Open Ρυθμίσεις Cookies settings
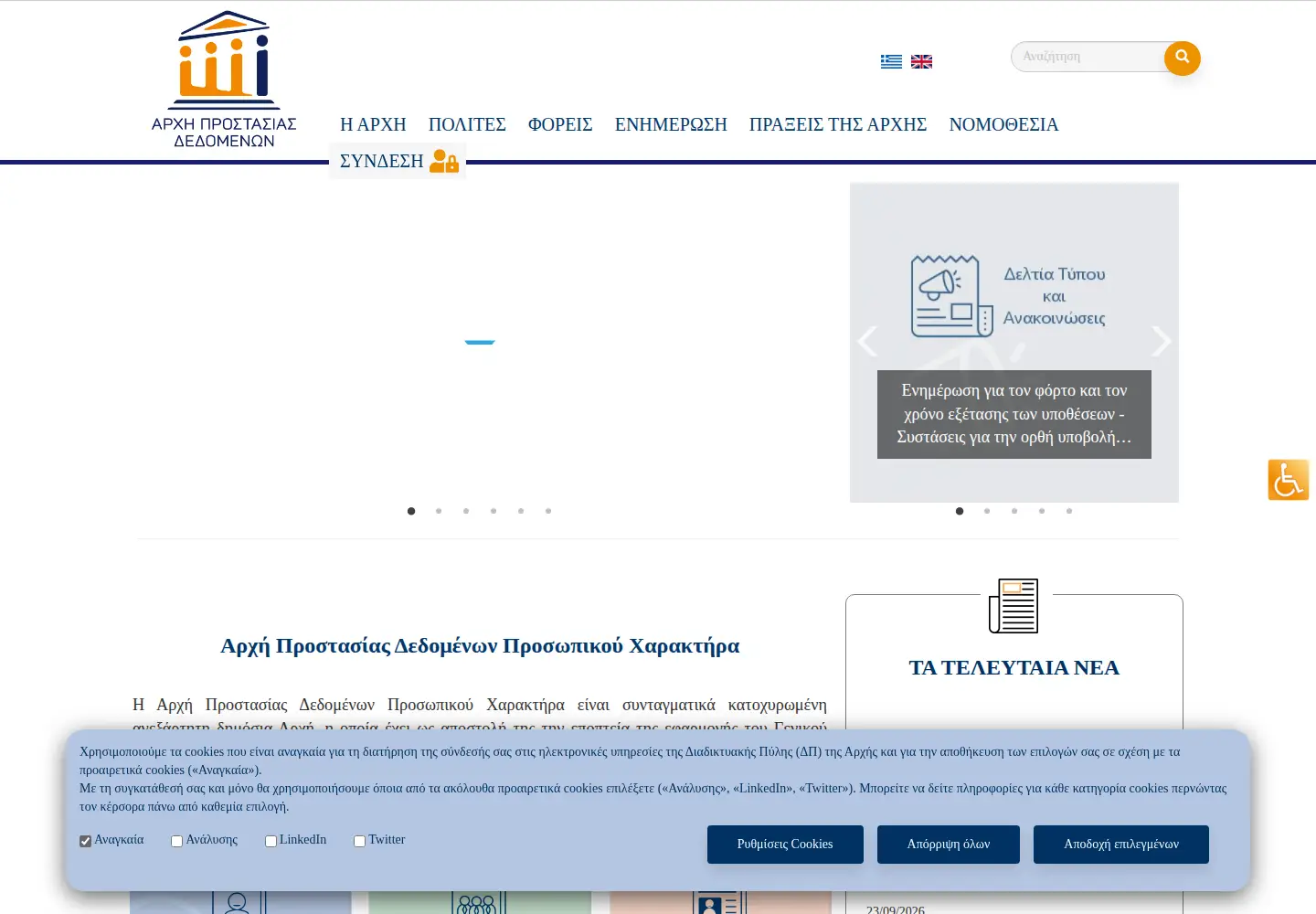The height and width of the screenshot is (914, 1316). click(785, 845)
